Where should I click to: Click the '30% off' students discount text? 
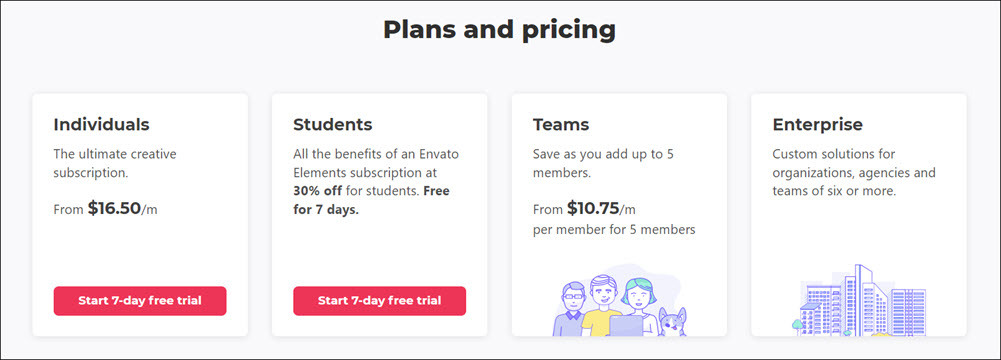tap(318, 191)
